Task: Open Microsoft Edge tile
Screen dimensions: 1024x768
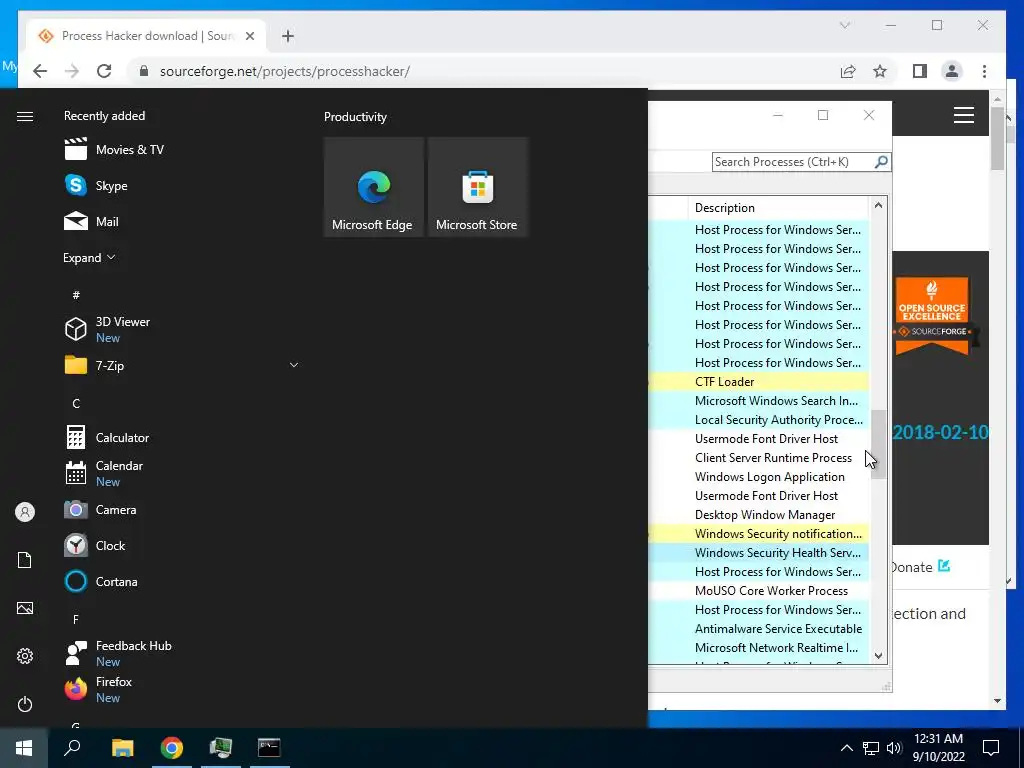Action: point(374,187)
